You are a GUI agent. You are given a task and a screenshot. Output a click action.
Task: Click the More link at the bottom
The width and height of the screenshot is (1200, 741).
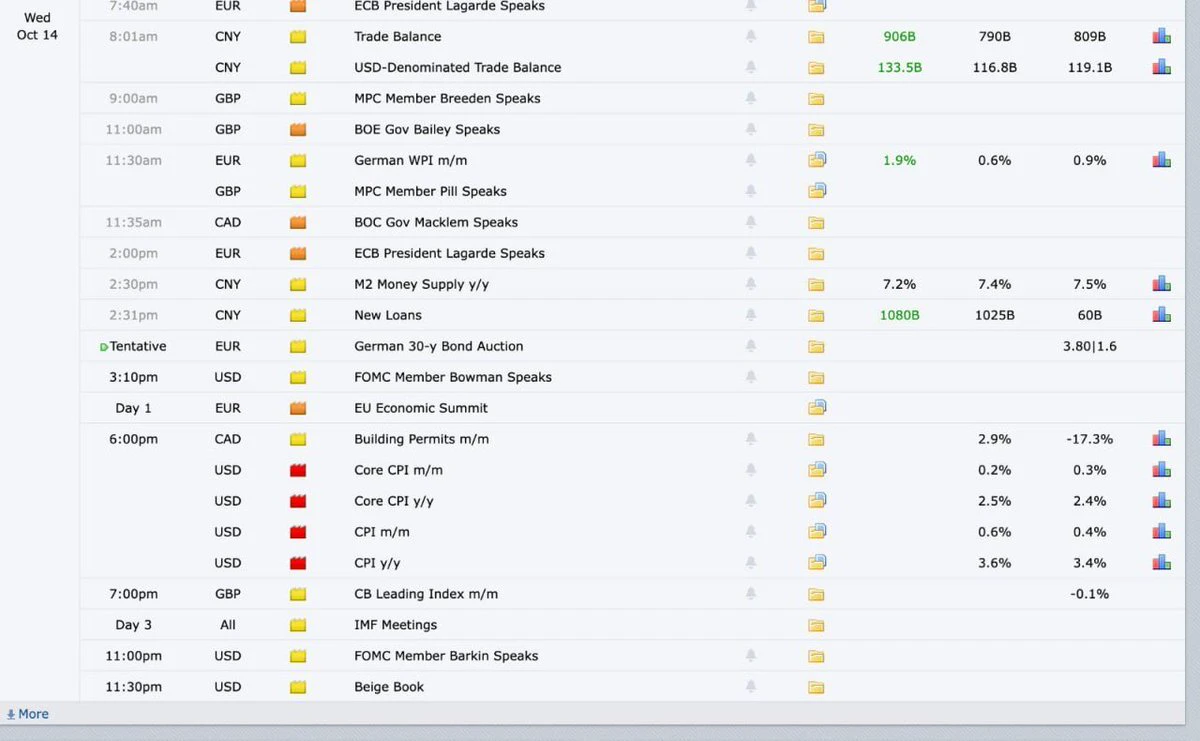(x=27, y=714)
